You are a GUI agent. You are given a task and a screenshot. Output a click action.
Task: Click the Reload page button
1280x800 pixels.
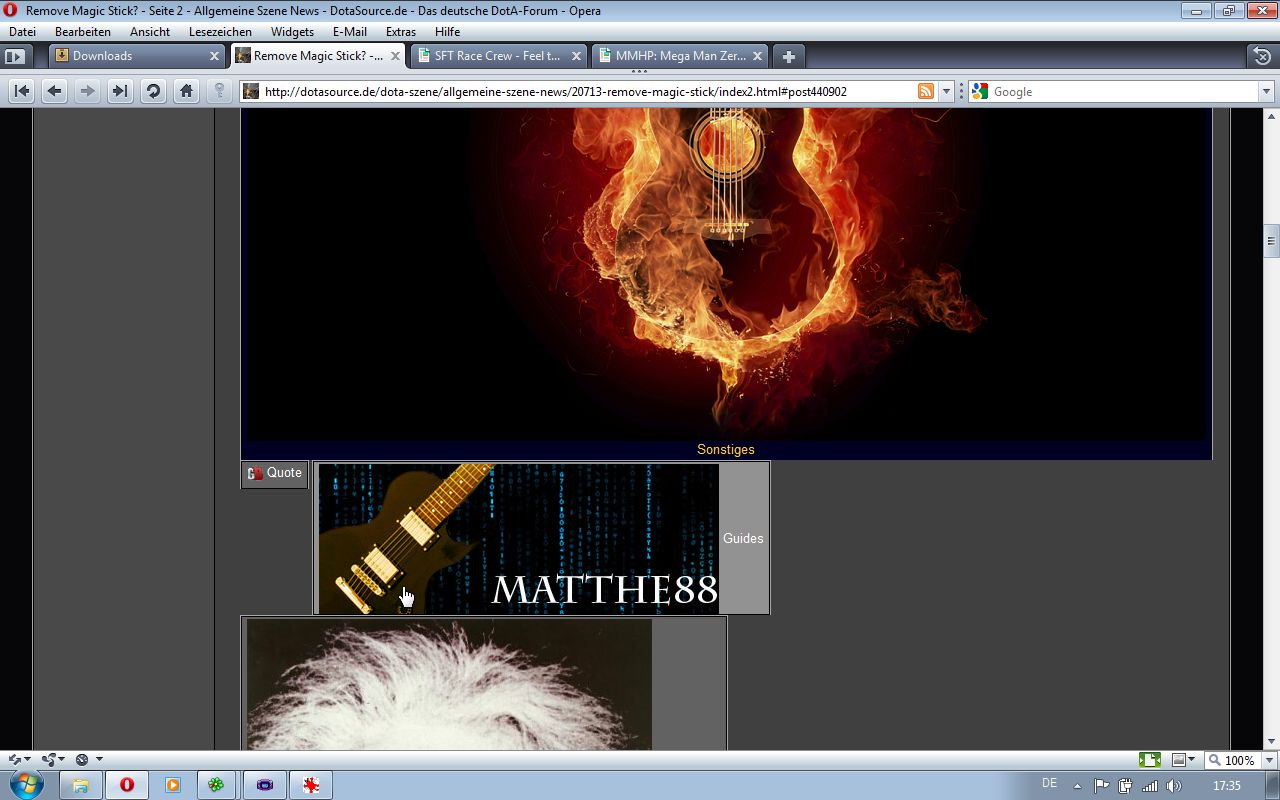coord(153,91)
